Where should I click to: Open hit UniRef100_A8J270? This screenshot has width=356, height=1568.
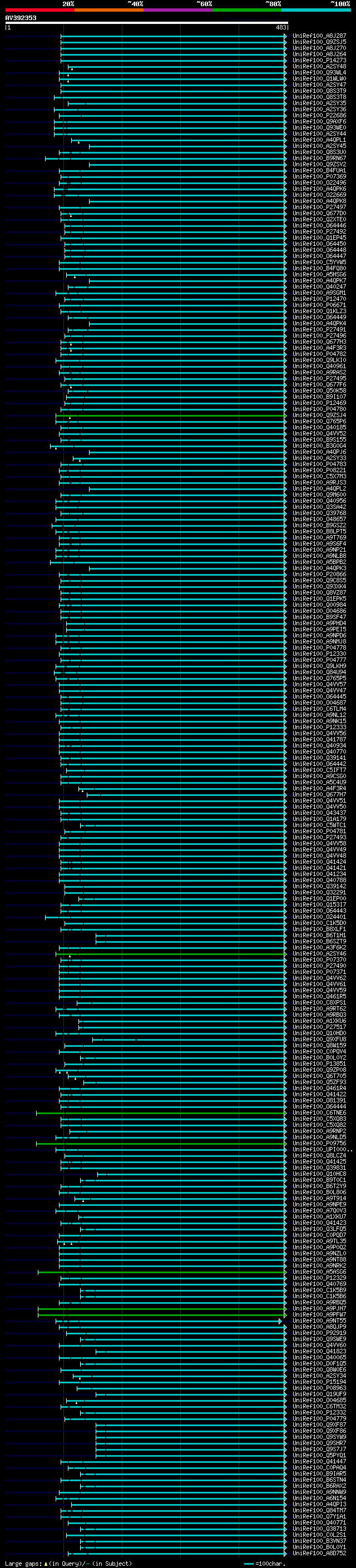pyautogui.click(x=319, y=48)
